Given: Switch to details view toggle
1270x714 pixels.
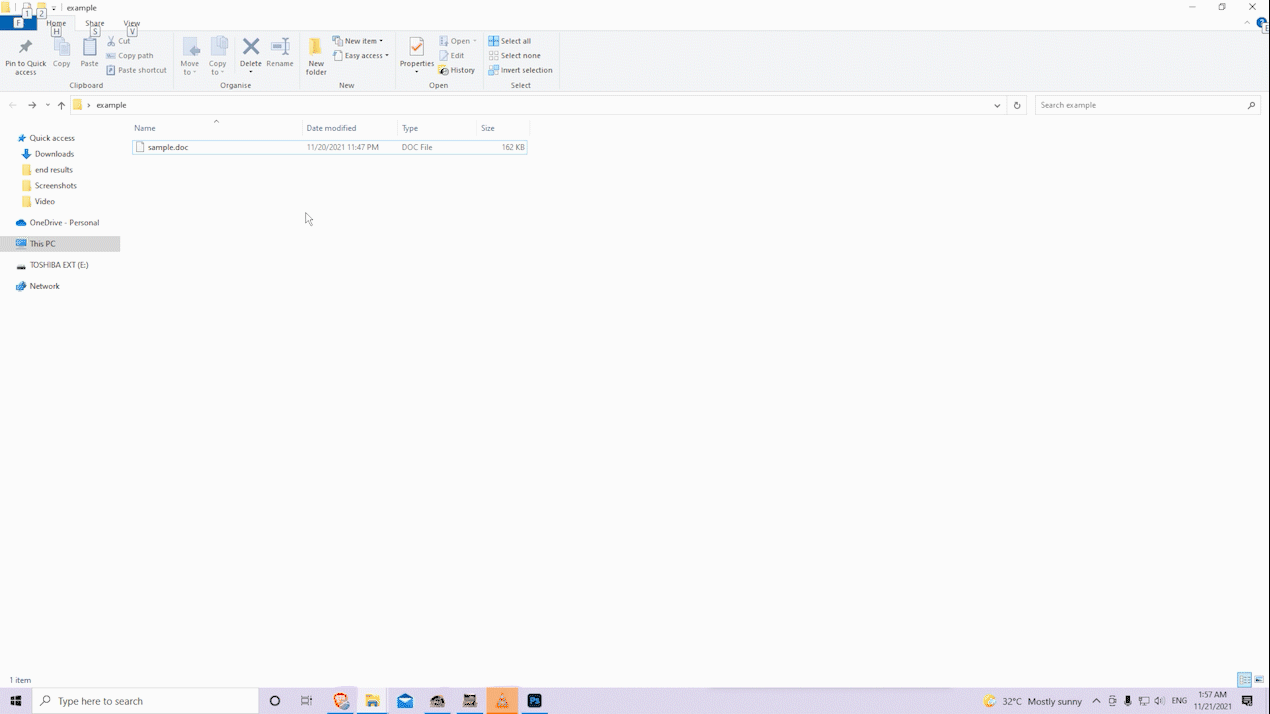Looking at the screenshot, I should (x=1244, y=680).
